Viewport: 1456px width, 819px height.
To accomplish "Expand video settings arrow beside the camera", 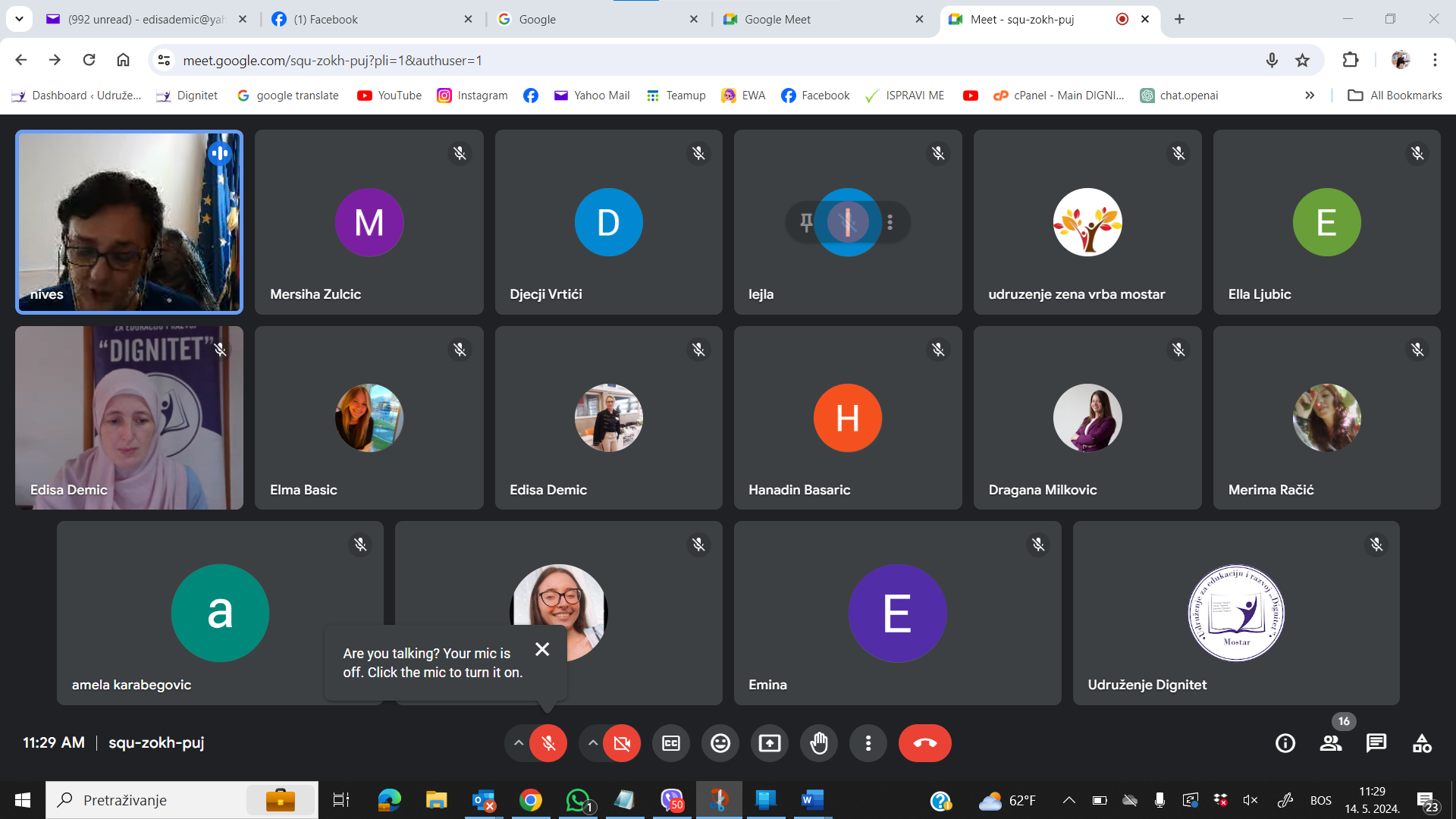I will click(x=593, y=743).
